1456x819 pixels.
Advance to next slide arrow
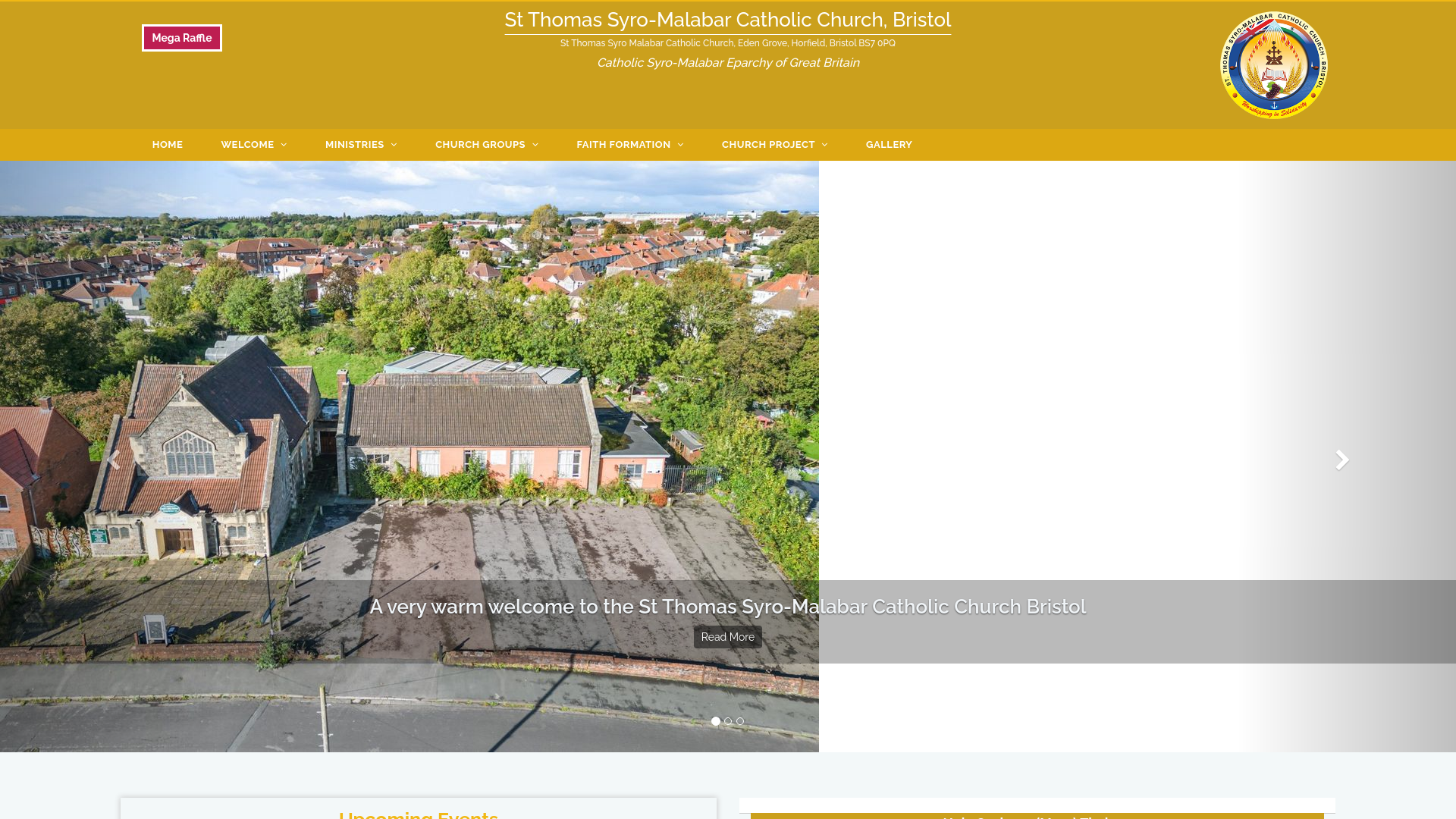click(1342, 460)
